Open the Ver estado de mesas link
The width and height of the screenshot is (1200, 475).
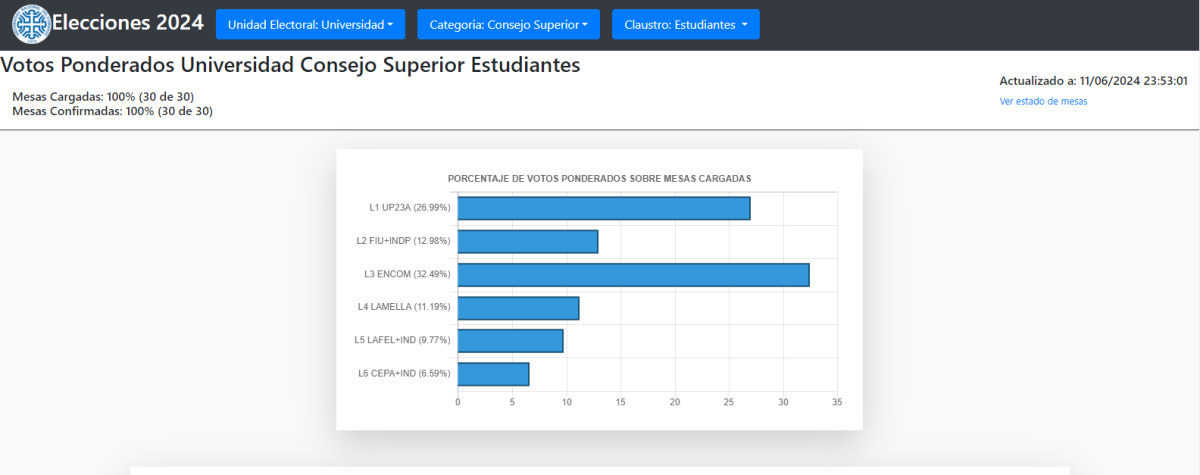point(1043,101)
